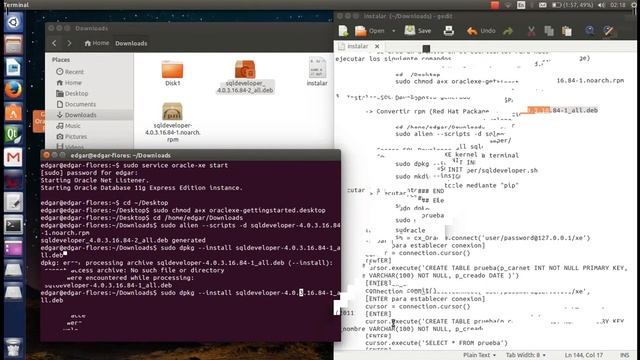Open the text editor launcher icon
640x360 pixels.
click(x=13, y=202)
